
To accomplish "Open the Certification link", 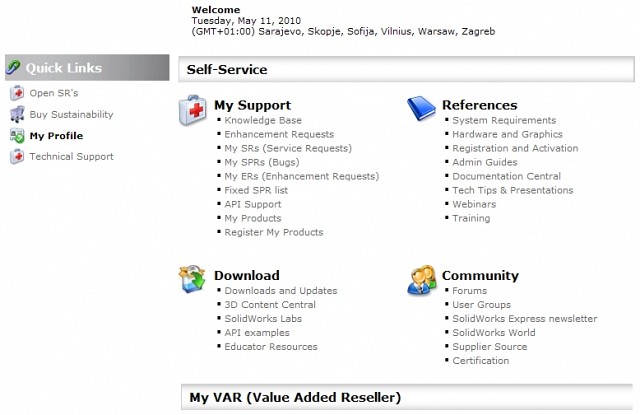I will pyautogui.click(x=480, y=361).
